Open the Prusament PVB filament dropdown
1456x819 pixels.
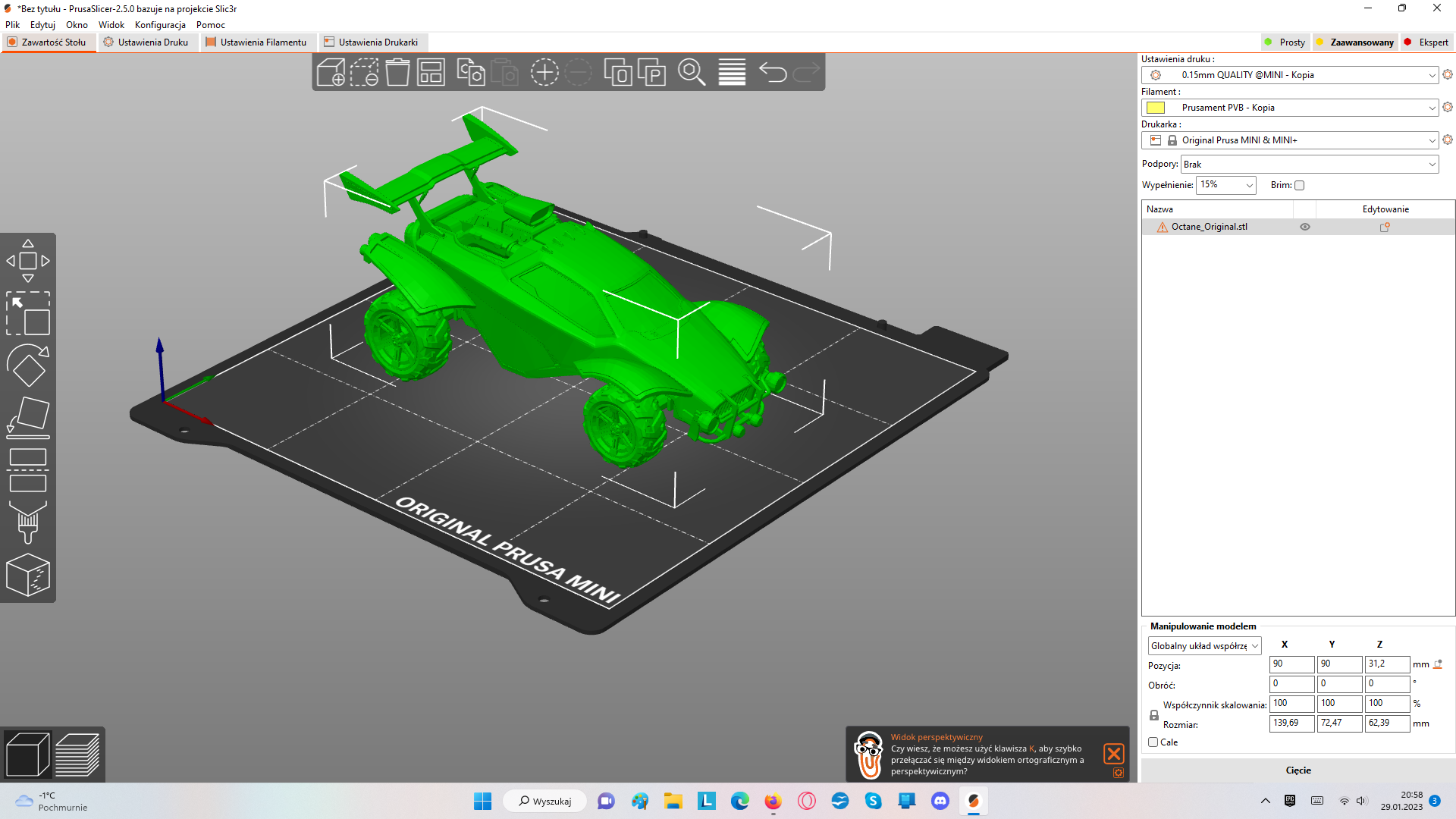(x=1290, y=108)
